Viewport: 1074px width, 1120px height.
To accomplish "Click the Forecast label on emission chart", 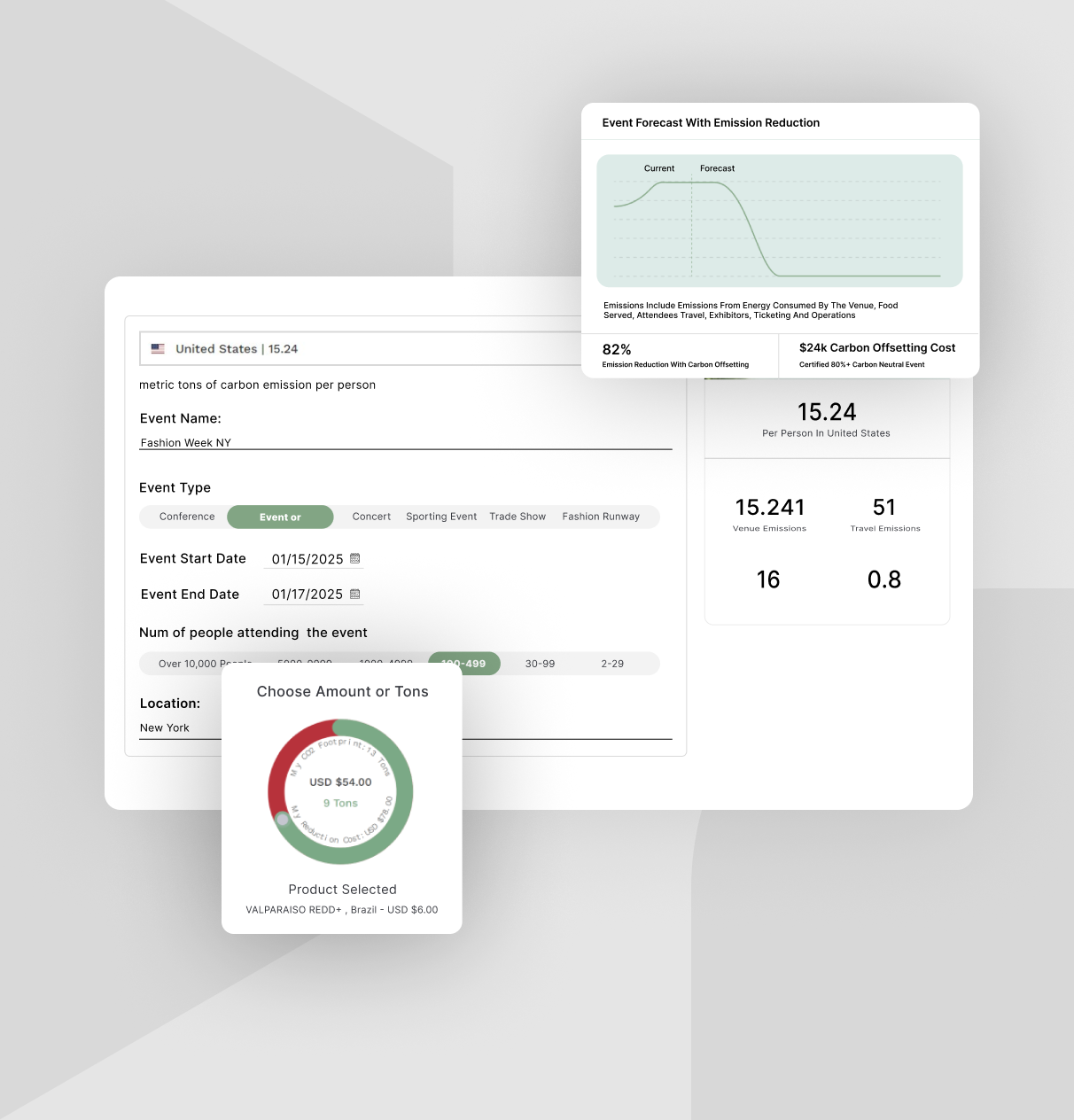I will [717, 168].
